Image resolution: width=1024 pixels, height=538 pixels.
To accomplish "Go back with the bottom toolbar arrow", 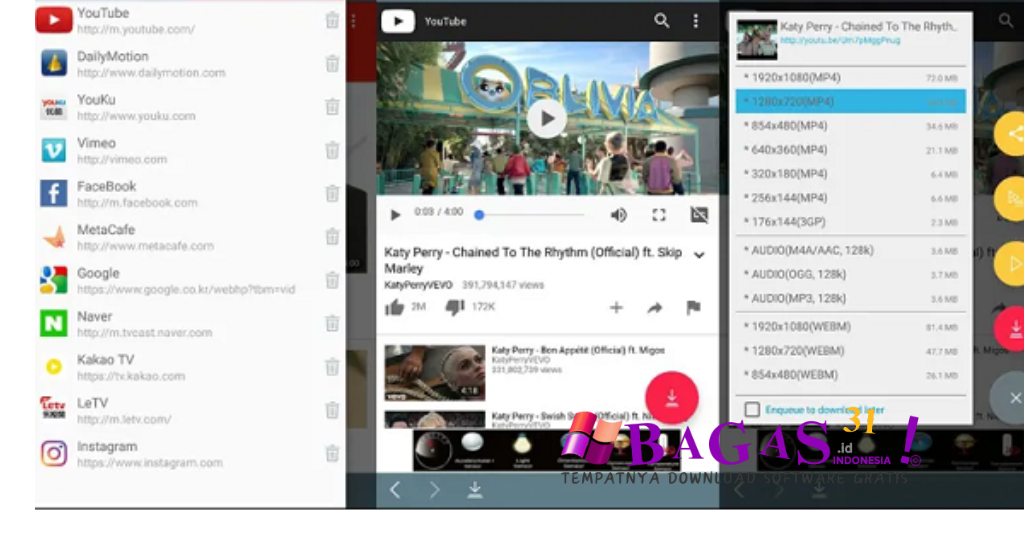I will tap(395, 490).
